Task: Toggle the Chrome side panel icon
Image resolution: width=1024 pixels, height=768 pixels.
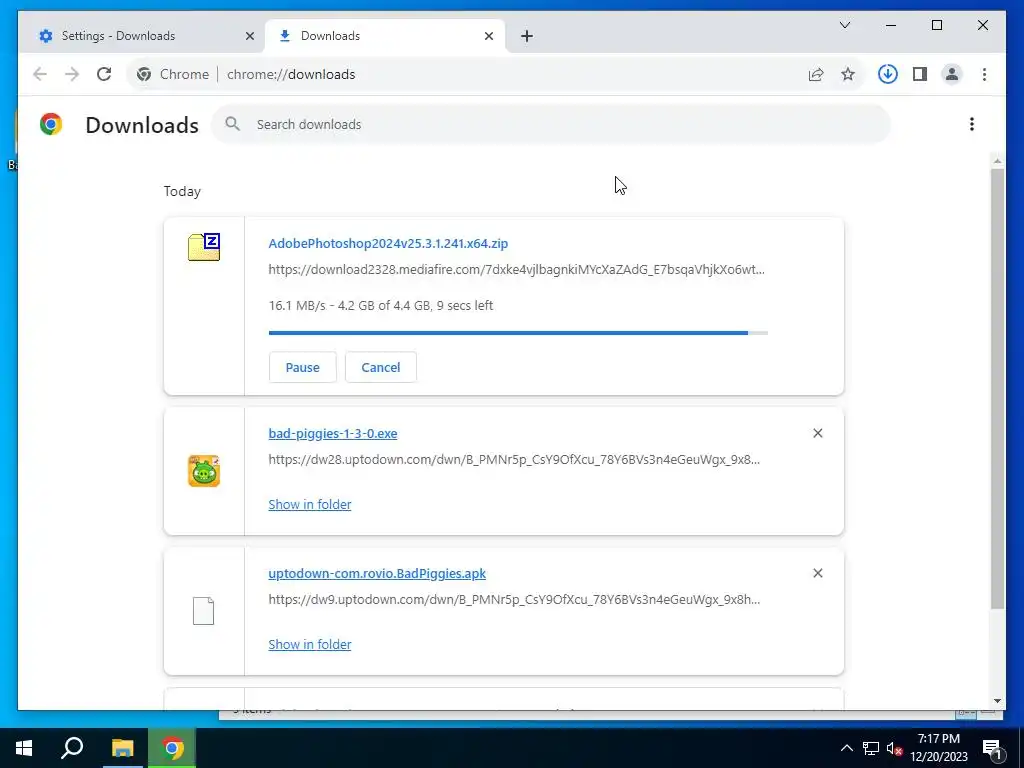Action: pyautogui.click(x=920, y=74)
